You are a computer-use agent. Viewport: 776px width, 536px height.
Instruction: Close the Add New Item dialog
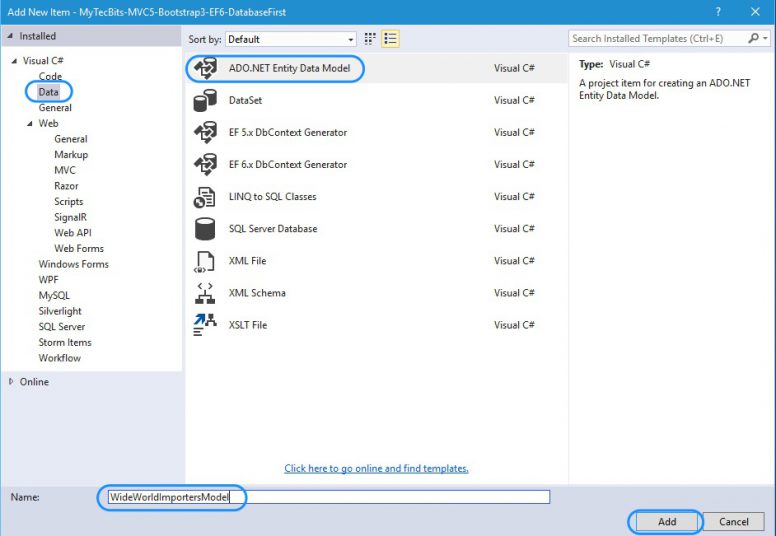point(755,12)
